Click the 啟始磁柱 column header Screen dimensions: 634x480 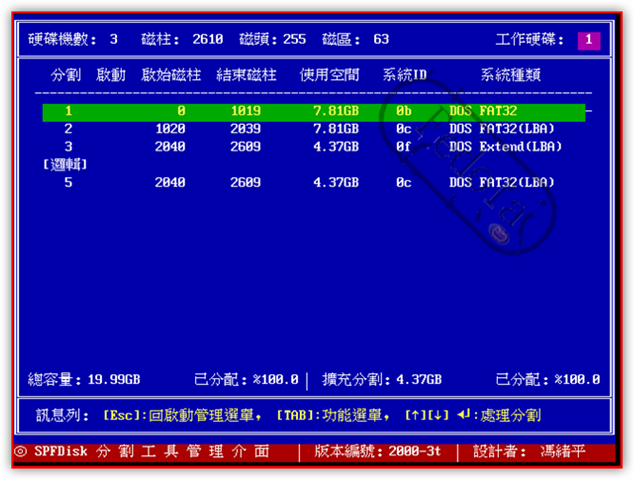171,76
